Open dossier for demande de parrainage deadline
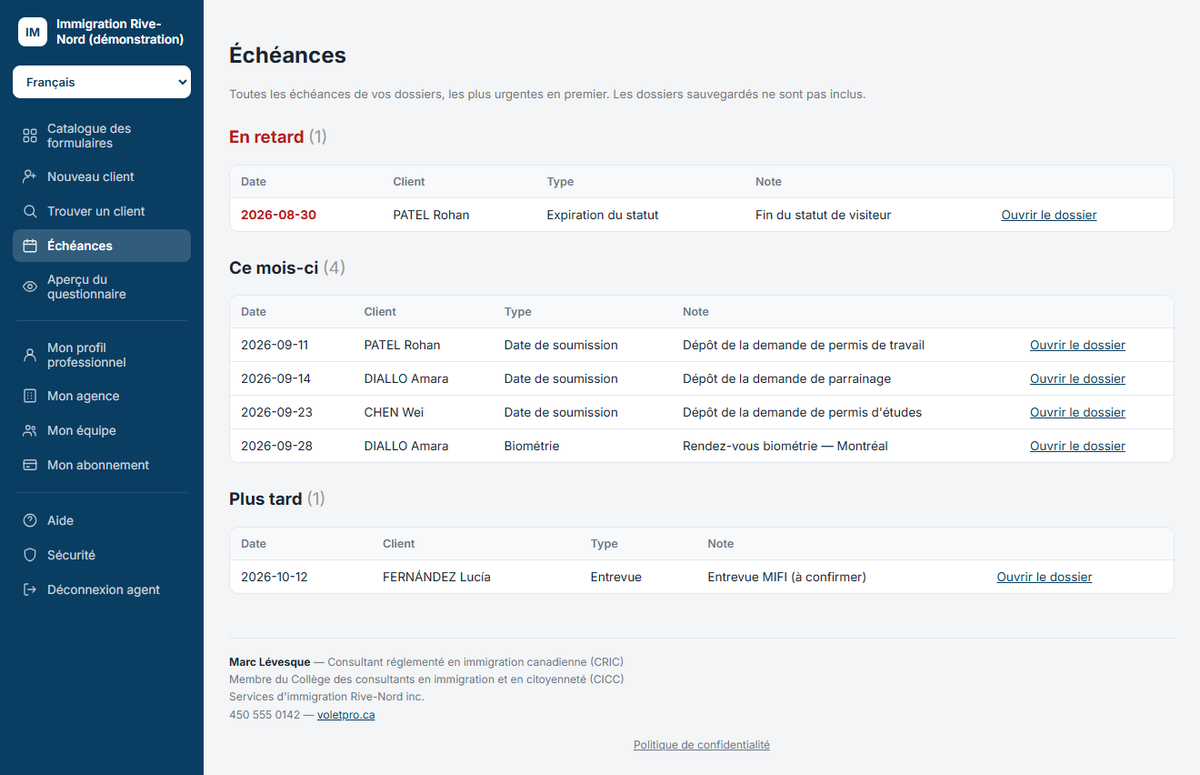Screen dimensions: 1200x775 pyautogui.click(x=1078, y=379)
